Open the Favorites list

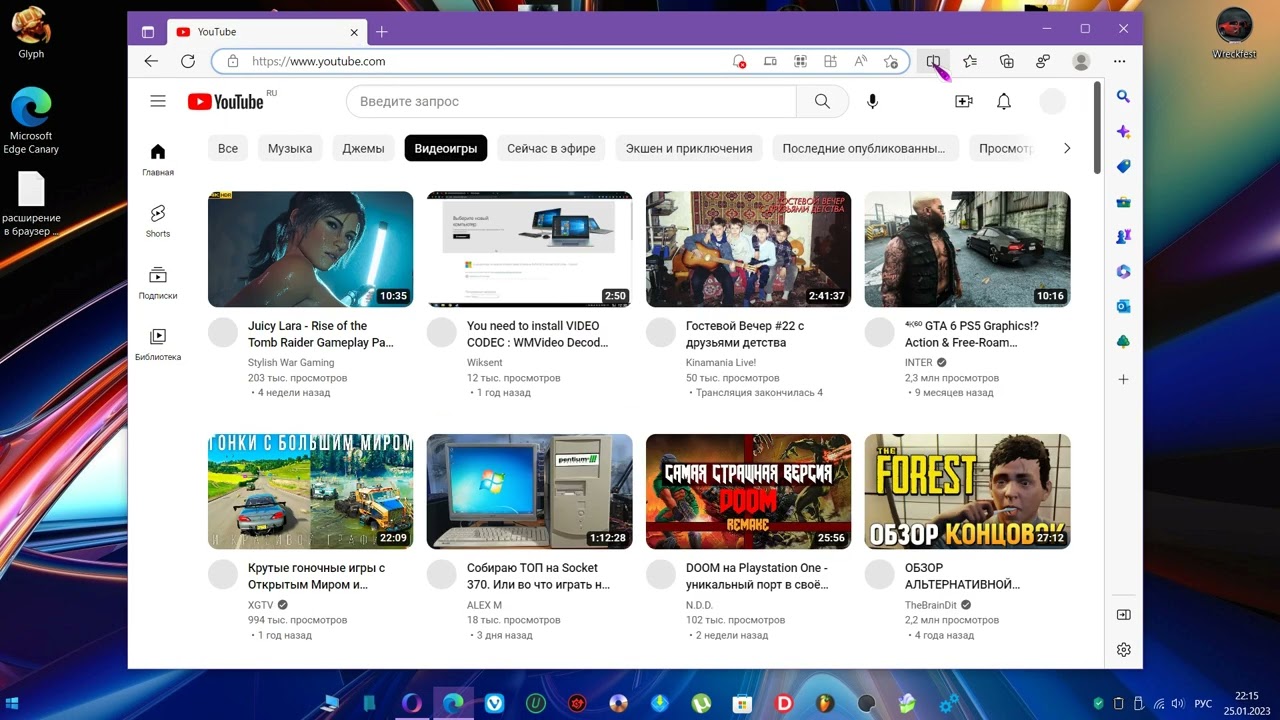(x=970, y=61)
